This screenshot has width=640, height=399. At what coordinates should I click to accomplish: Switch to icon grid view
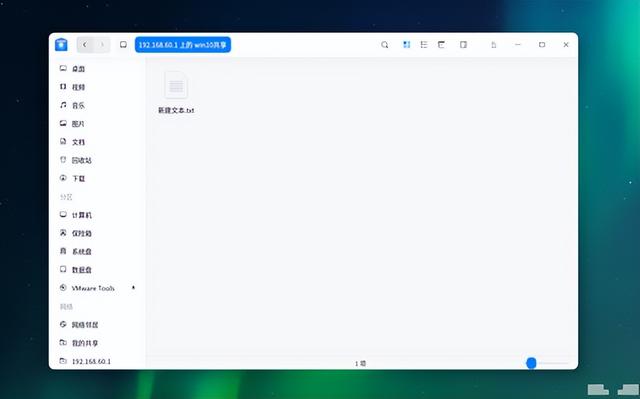point(407,44)
